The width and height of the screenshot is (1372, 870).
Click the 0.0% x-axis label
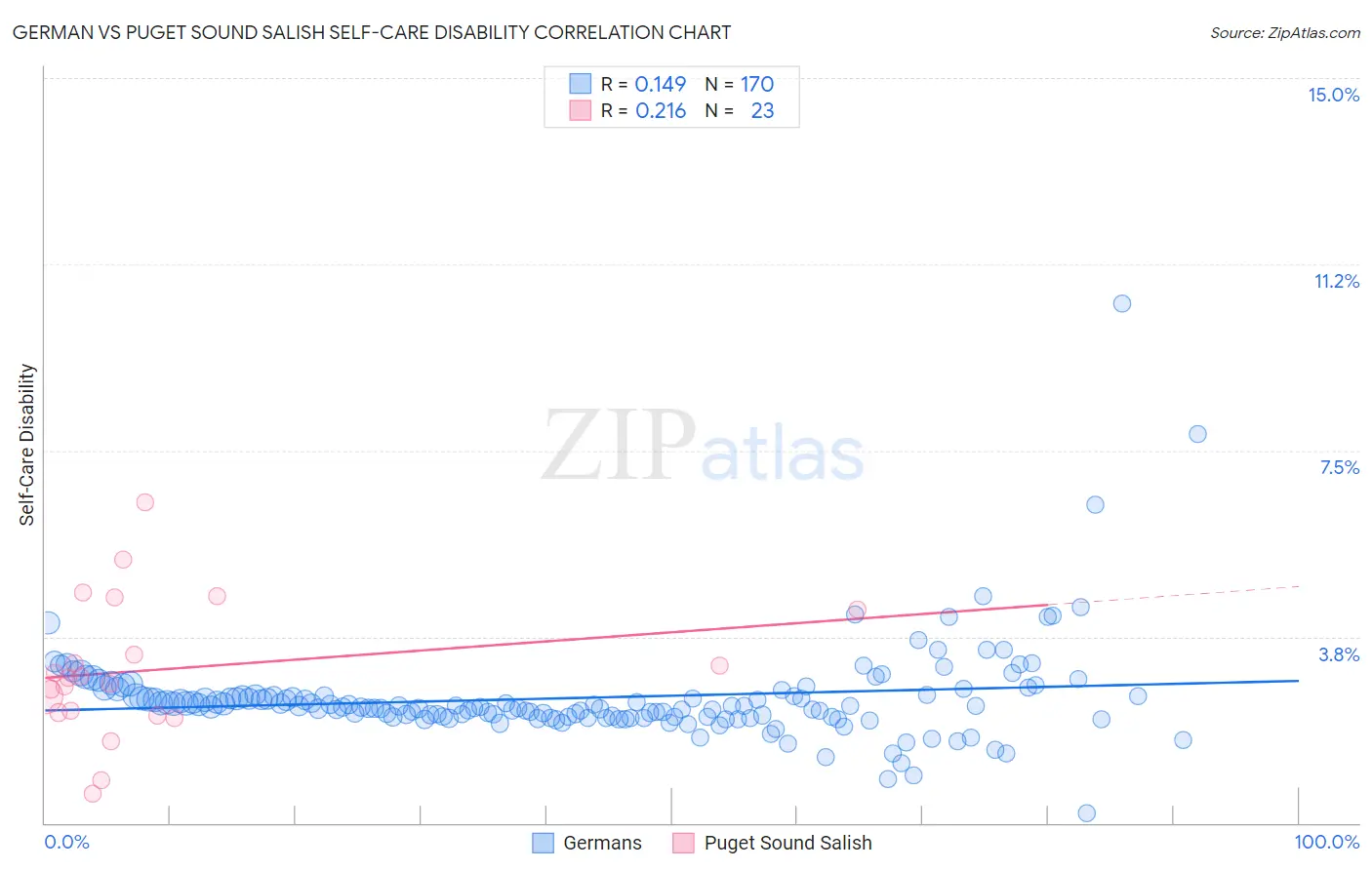66,842
